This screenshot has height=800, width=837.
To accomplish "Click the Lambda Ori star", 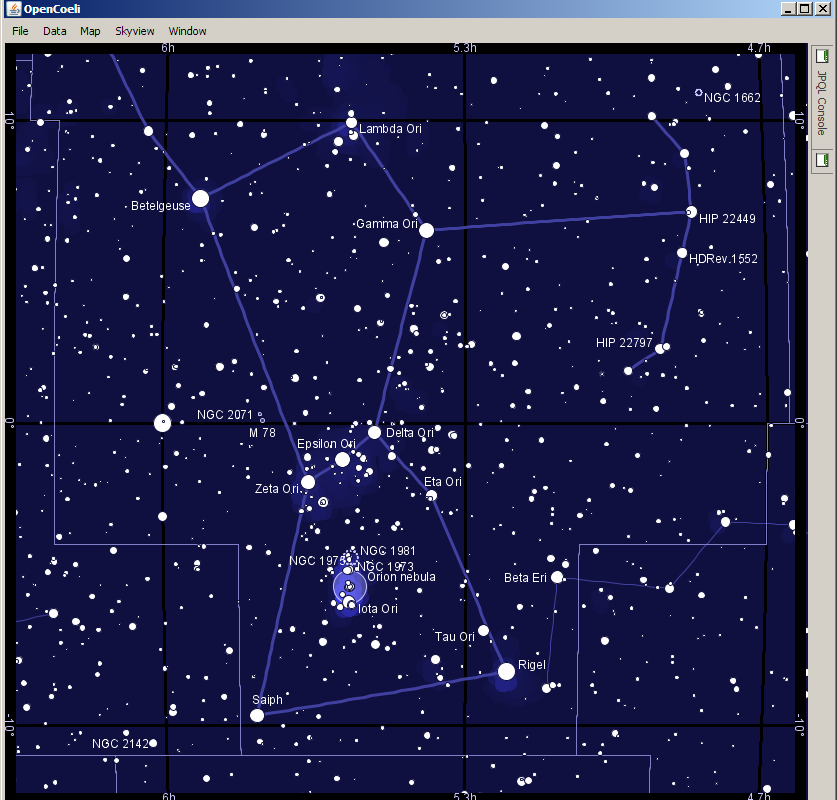I will (351, 123).
